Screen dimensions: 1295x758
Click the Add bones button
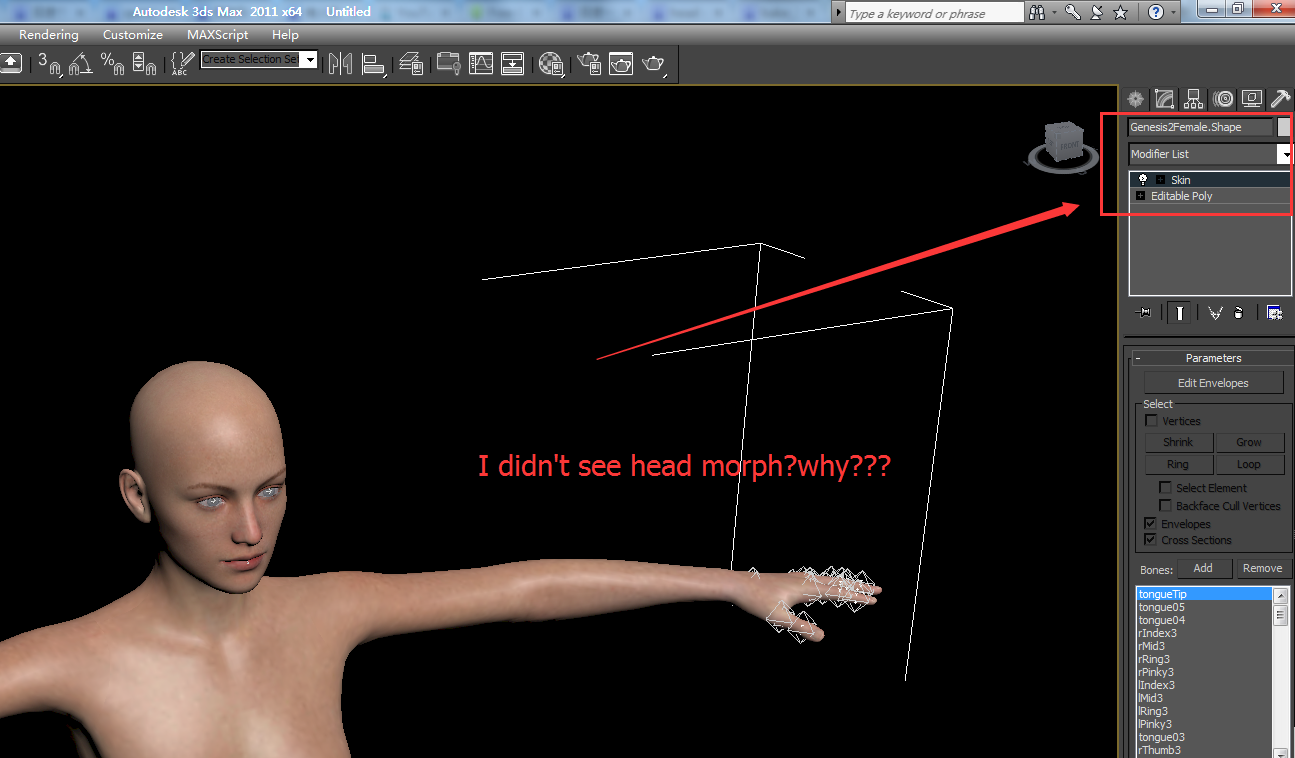[x=1203, y=568]
